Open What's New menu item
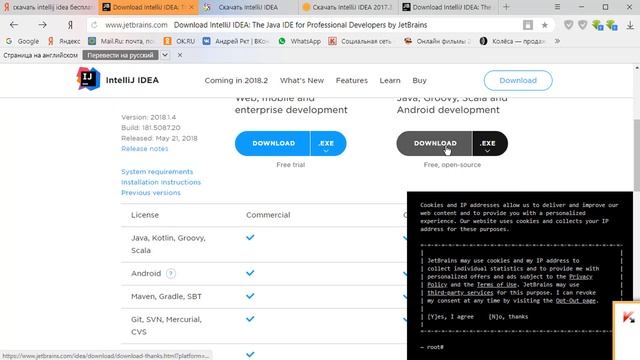Screen dimensions: 640x360 click(302, 80)
